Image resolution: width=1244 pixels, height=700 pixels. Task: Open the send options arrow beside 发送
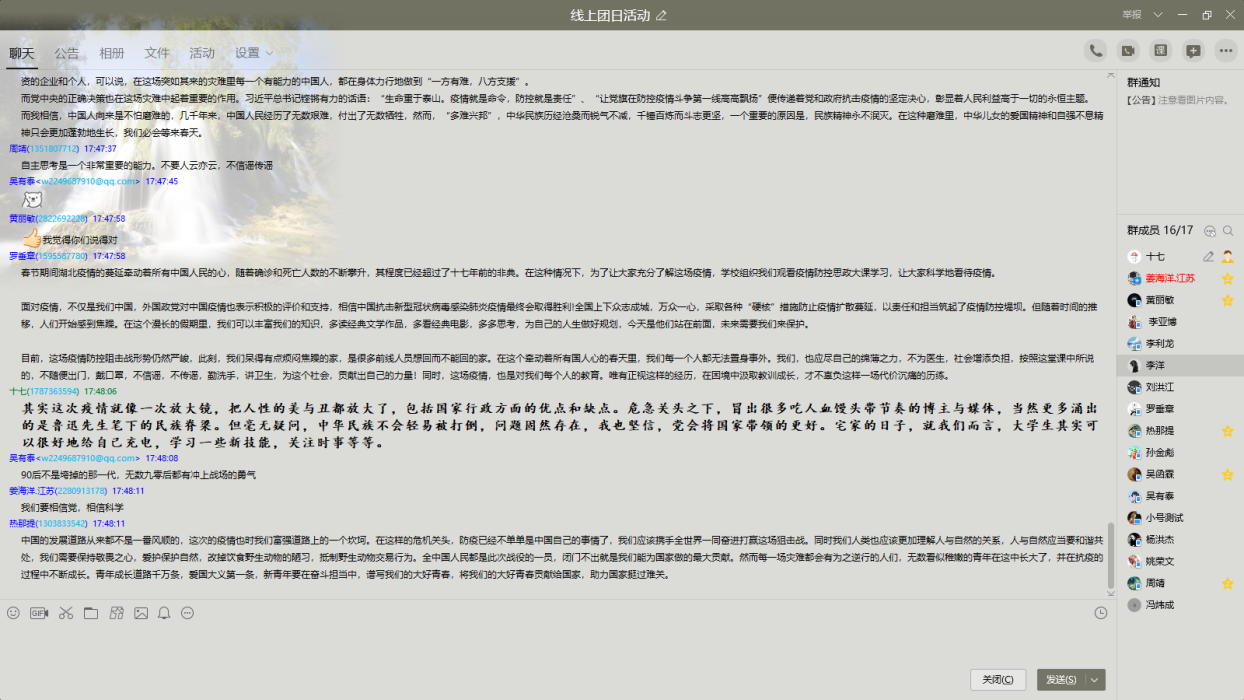1095,680
